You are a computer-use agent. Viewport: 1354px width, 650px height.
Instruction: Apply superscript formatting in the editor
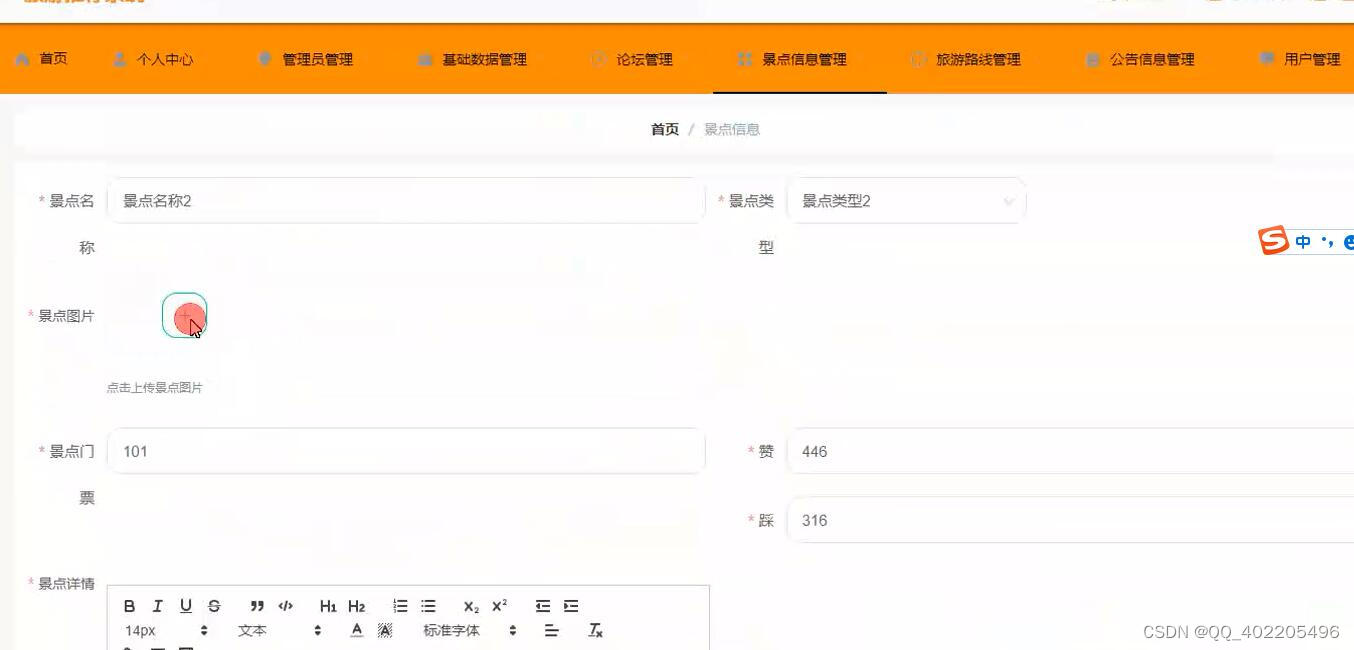point(499,605)
